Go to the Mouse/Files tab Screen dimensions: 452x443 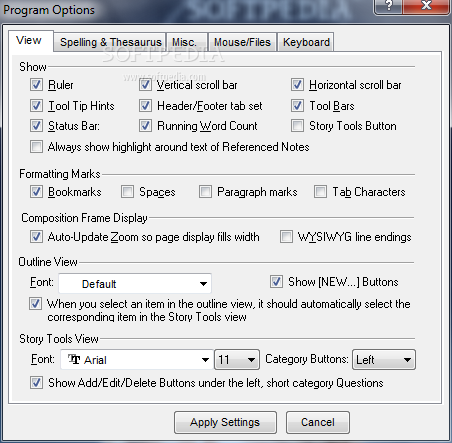click(x=242, y=42)
